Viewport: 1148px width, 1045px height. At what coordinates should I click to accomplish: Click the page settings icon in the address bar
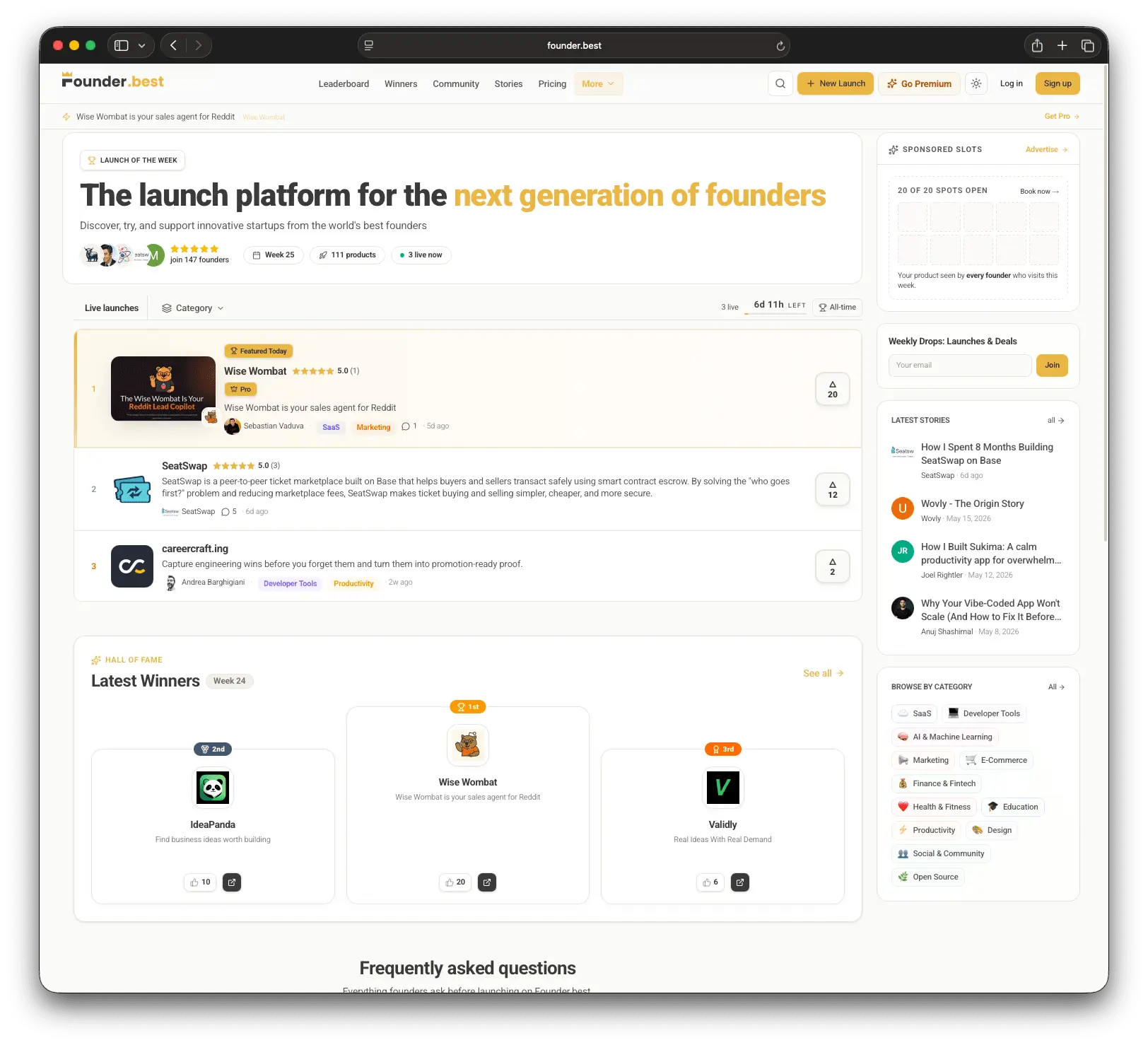(368, 45)
